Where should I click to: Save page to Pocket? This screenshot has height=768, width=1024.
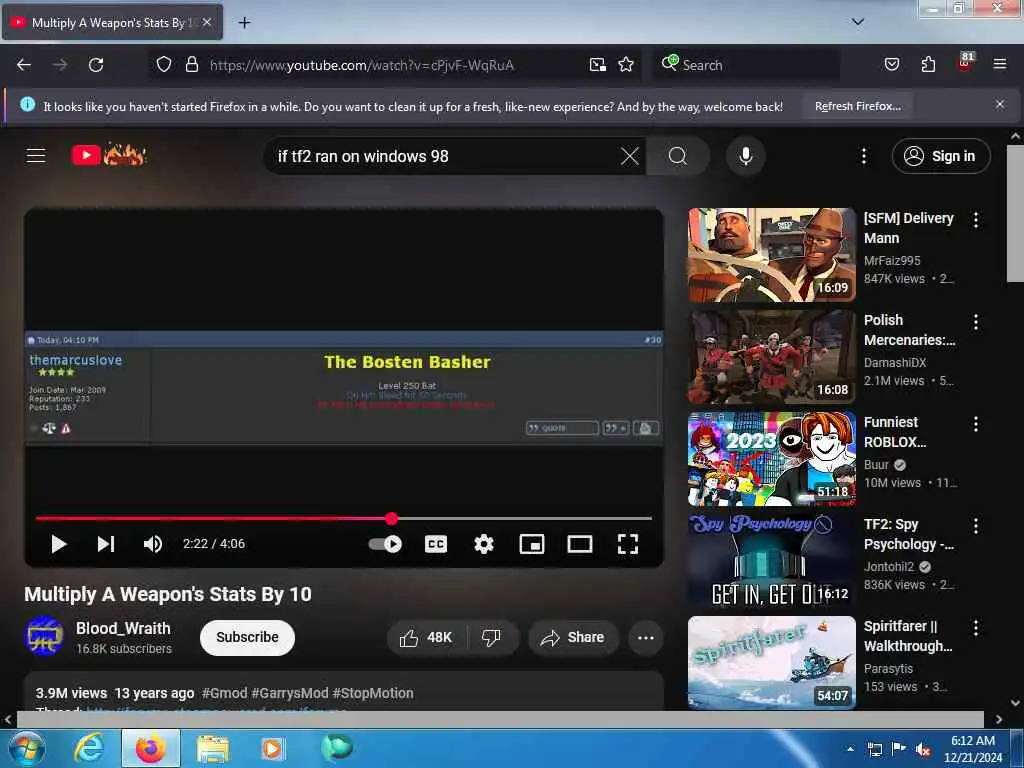pos(891,65)
